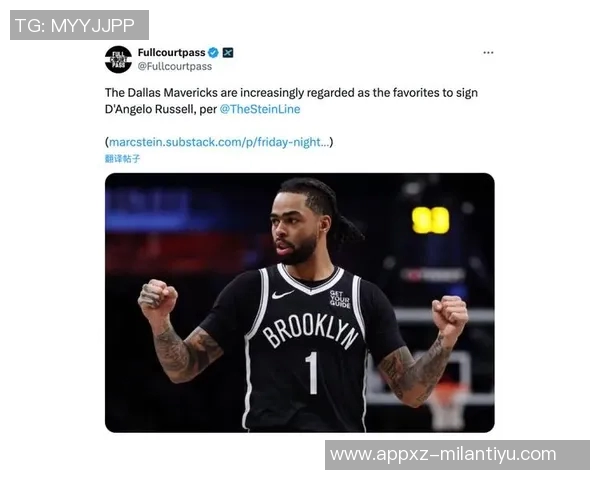Open the @TheSteinLine mention

(x=260, y=109)
